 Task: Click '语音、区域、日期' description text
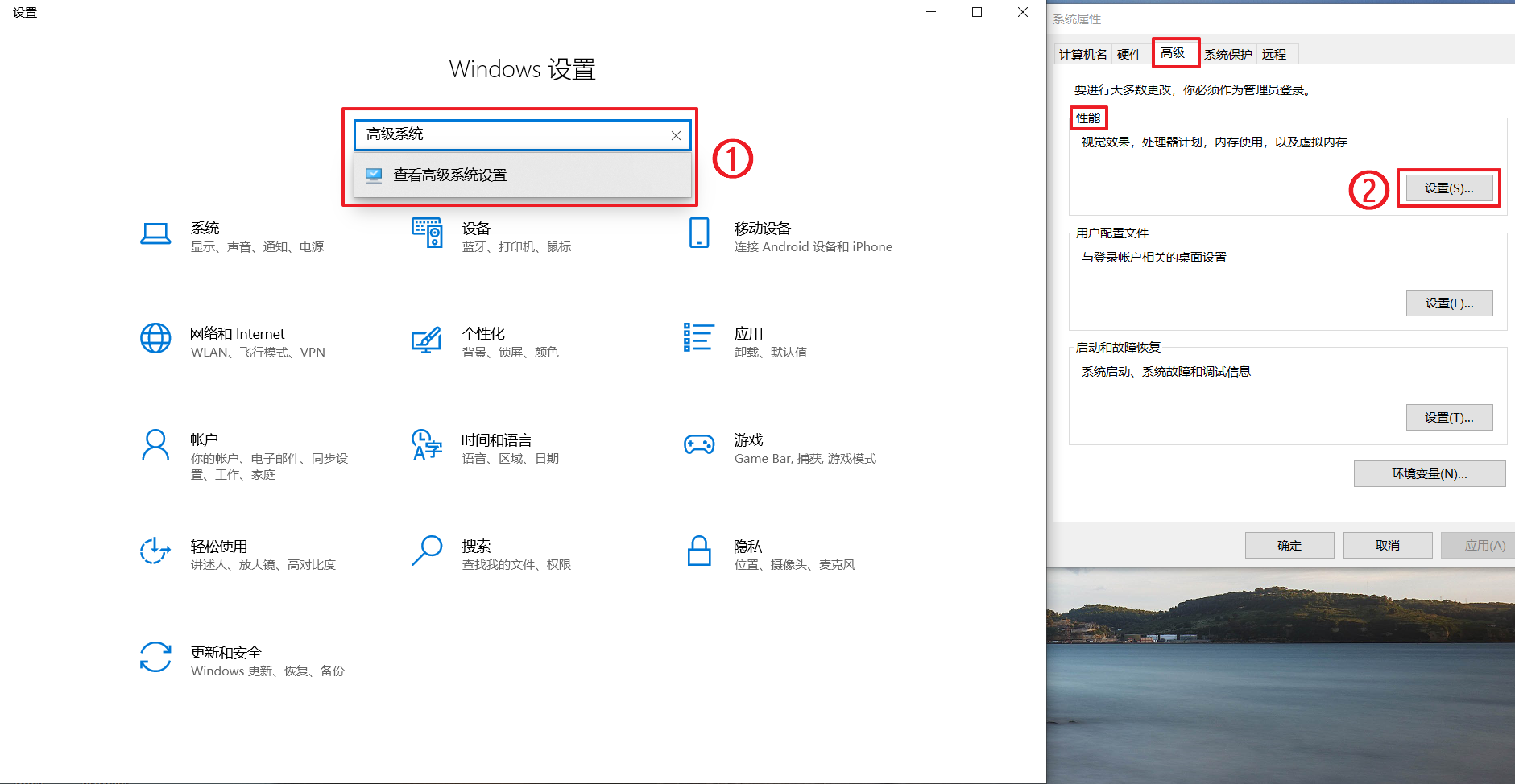511,459
